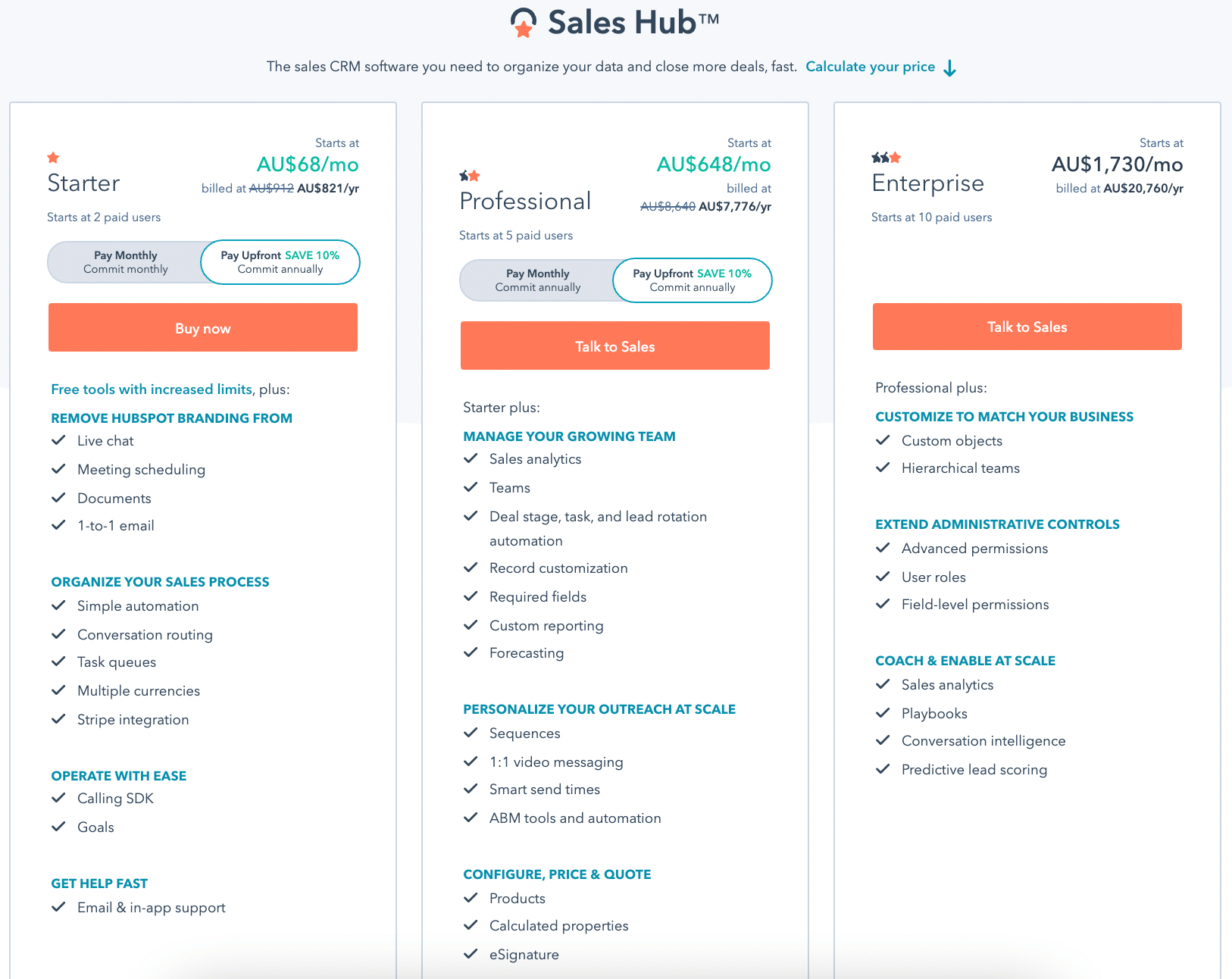Click the eSignature feature
The image size is (1232, 979).
[x=524, y=955]
